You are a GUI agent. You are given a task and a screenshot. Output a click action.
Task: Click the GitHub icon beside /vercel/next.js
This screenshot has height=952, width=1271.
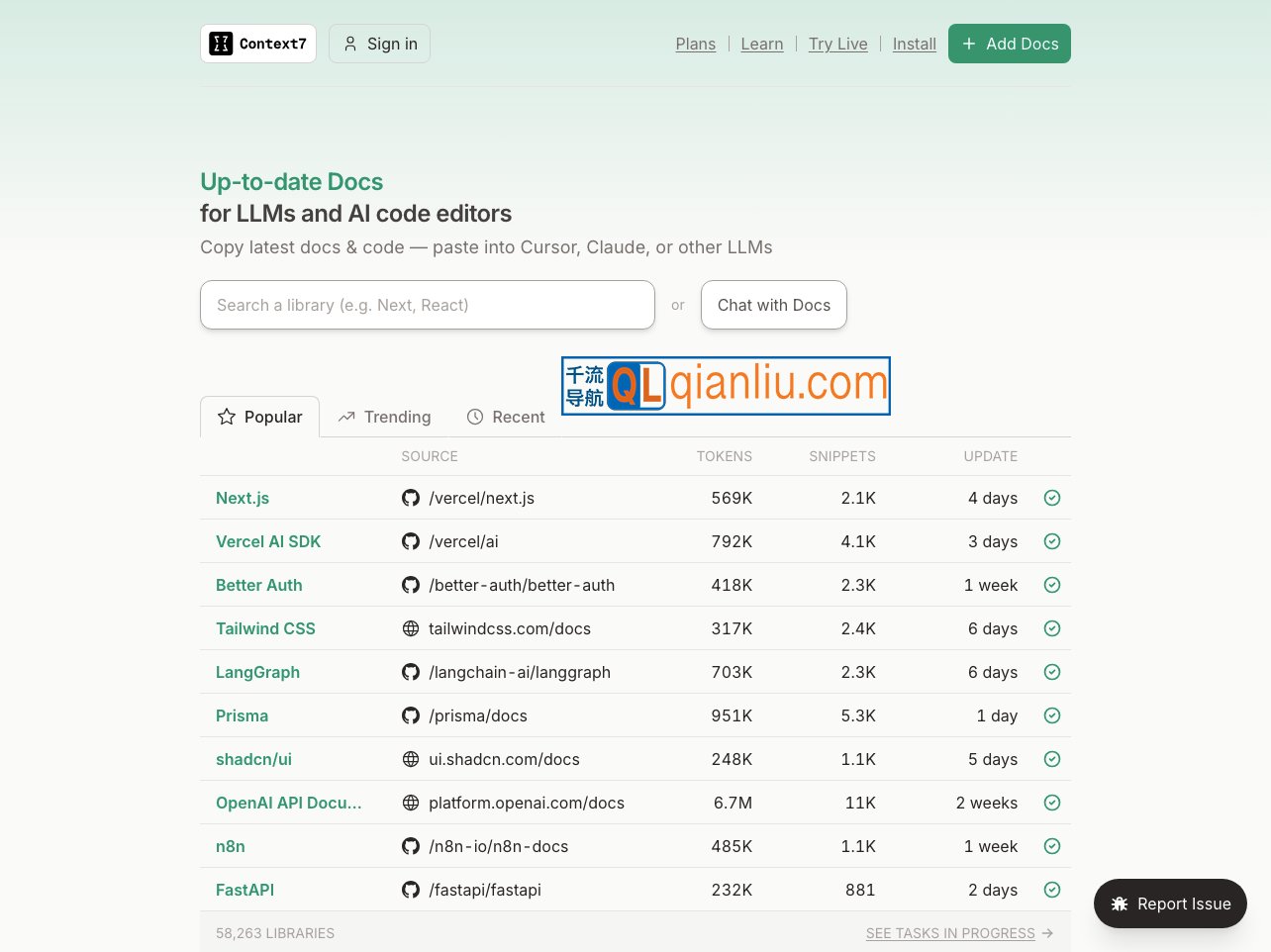(411, 498)
